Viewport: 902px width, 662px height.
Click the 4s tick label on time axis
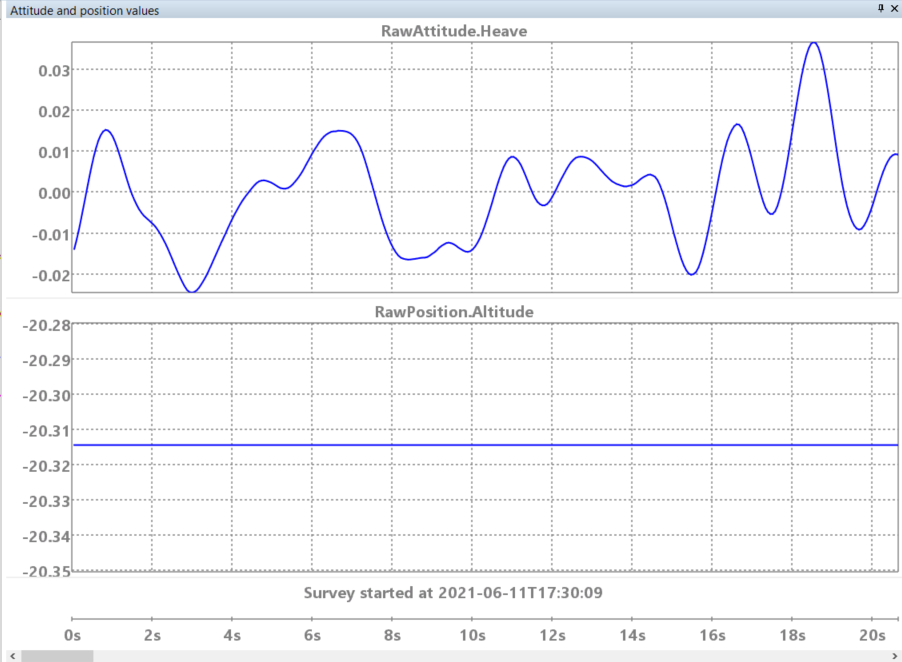[x=232, y=636]
